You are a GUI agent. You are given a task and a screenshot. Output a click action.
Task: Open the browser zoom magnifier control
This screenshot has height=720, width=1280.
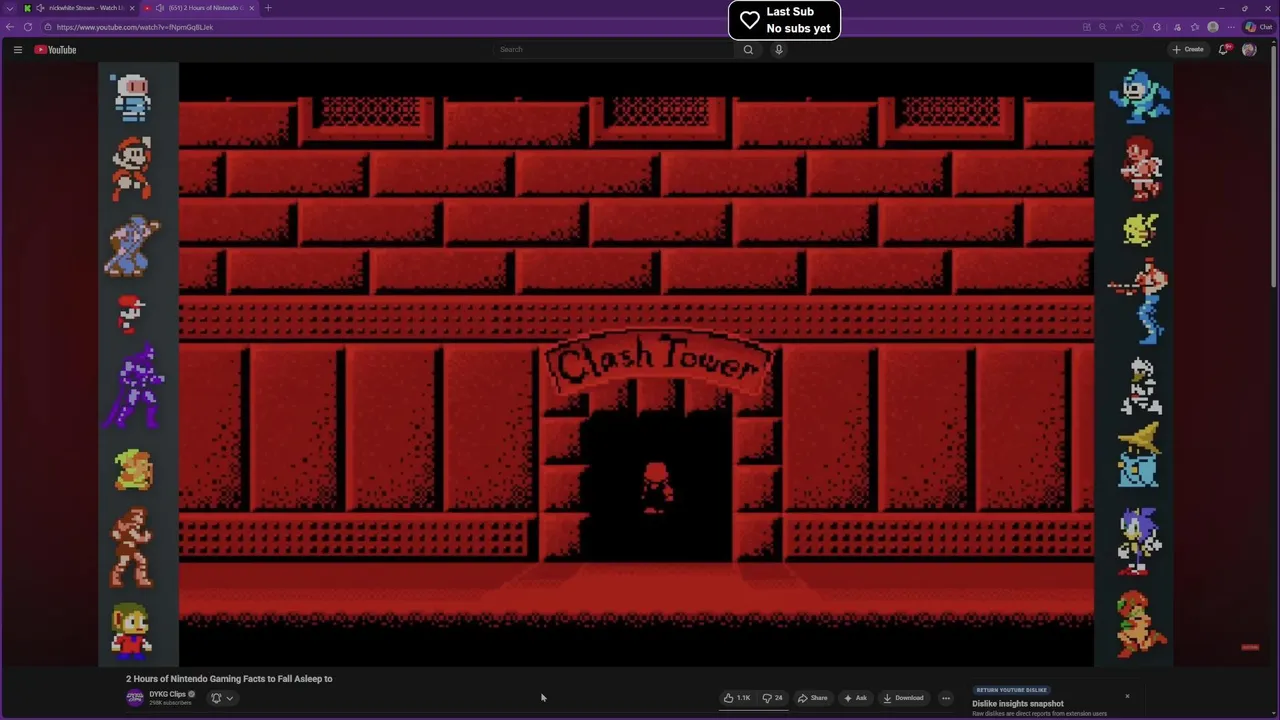pyautogui.click(x=1103, y=27)
